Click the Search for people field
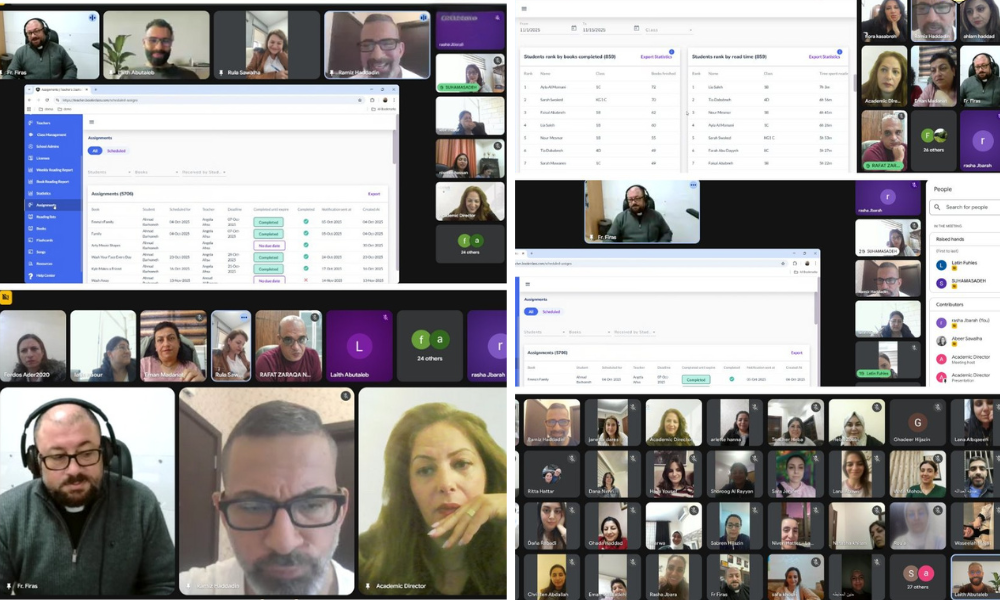Viewport: 1000px width, 600px height. [967, 207]
